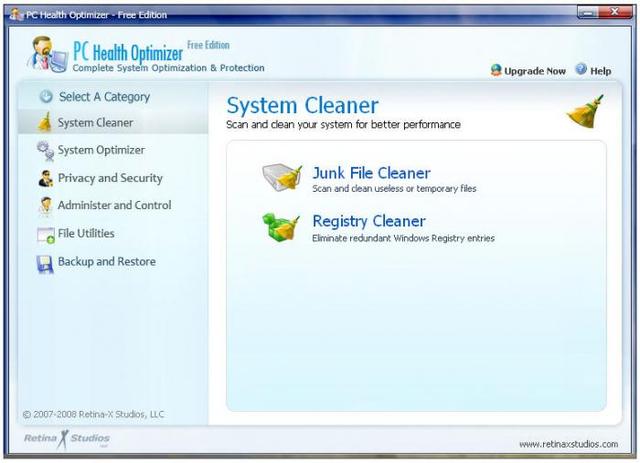Click the Upgrade Now globe icon
The width and height of the screenshot is (640, 463).
coord(496,70)
